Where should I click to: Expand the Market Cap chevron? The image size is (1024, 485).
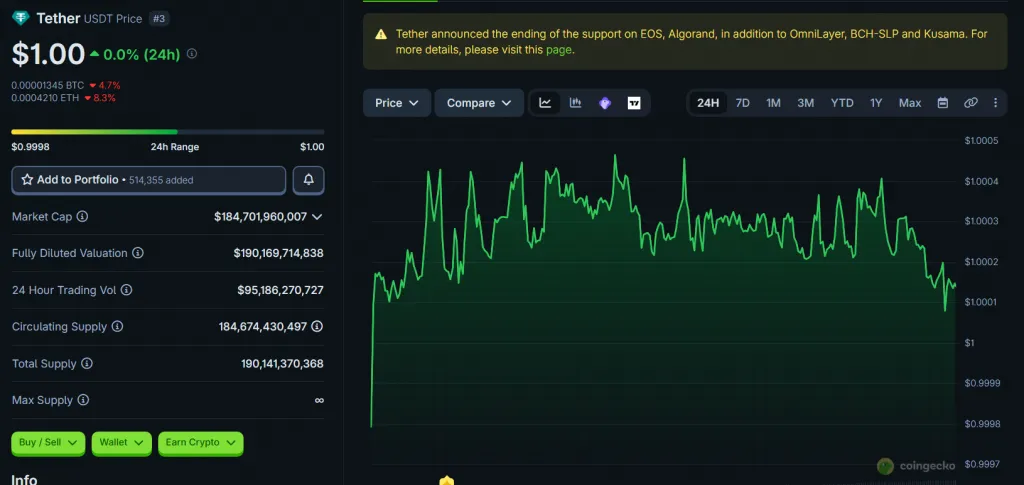(x=317, y=216)
